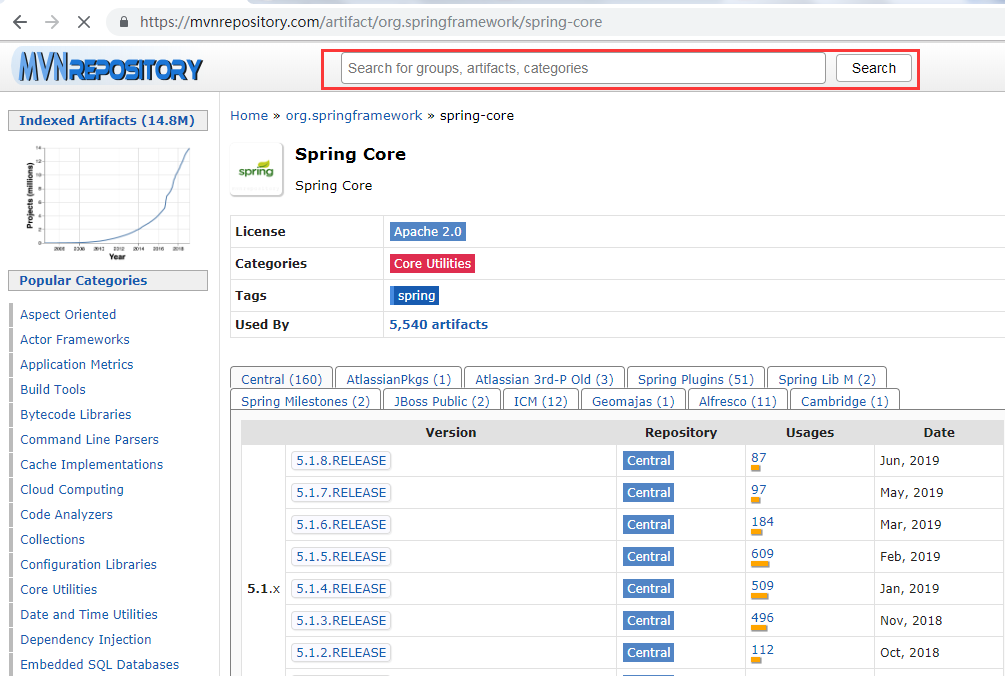Open the Core Utilities category badge

(432, 263)
